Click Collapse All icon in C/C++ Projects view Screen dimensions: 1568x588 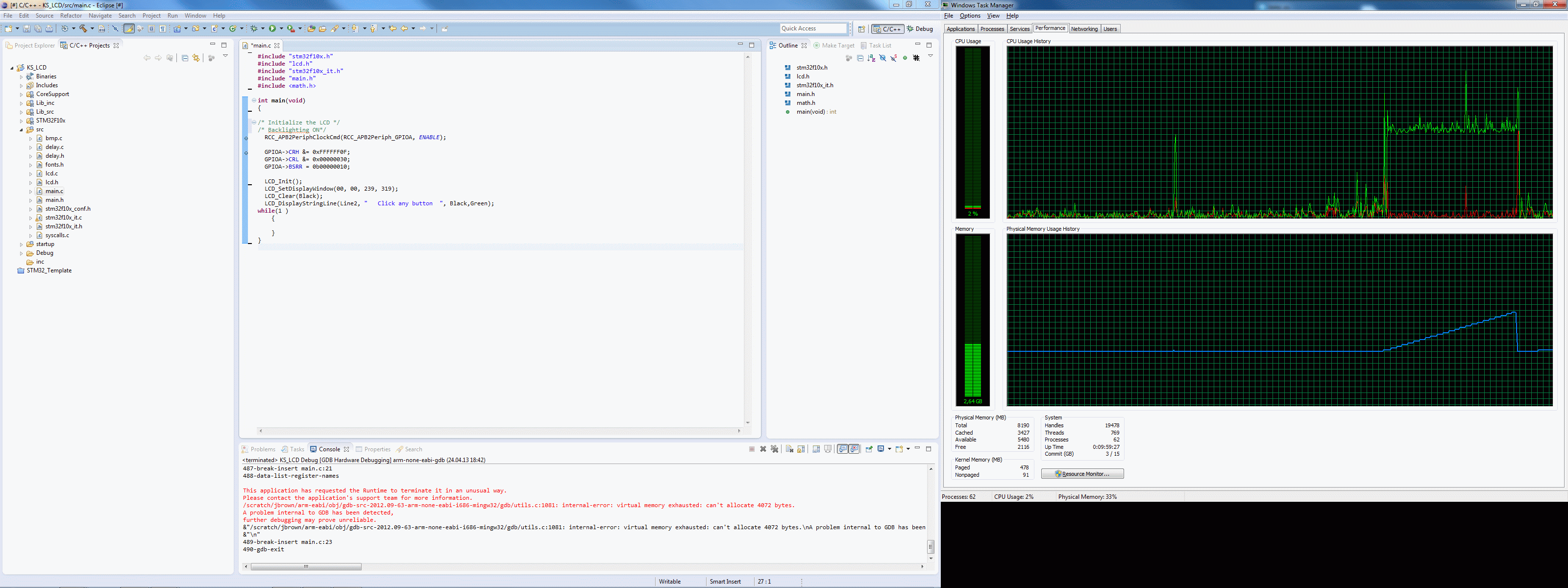[185, 58]
